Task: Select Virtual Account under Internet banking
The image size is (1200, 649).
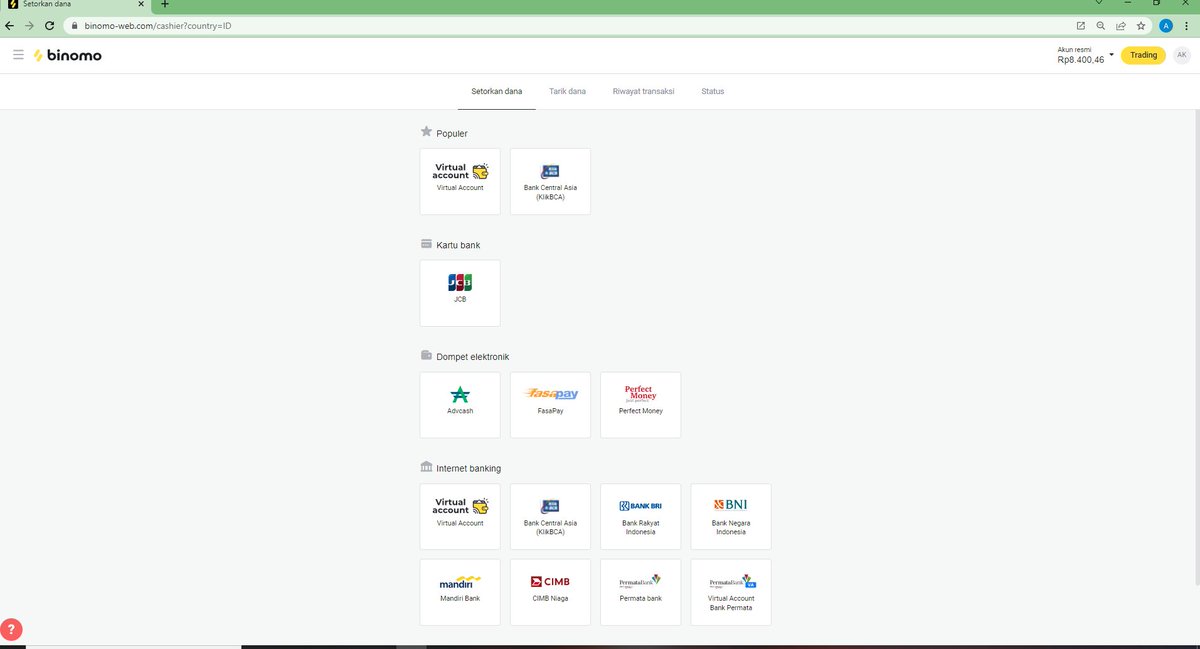Action: (x=460, y=516)
